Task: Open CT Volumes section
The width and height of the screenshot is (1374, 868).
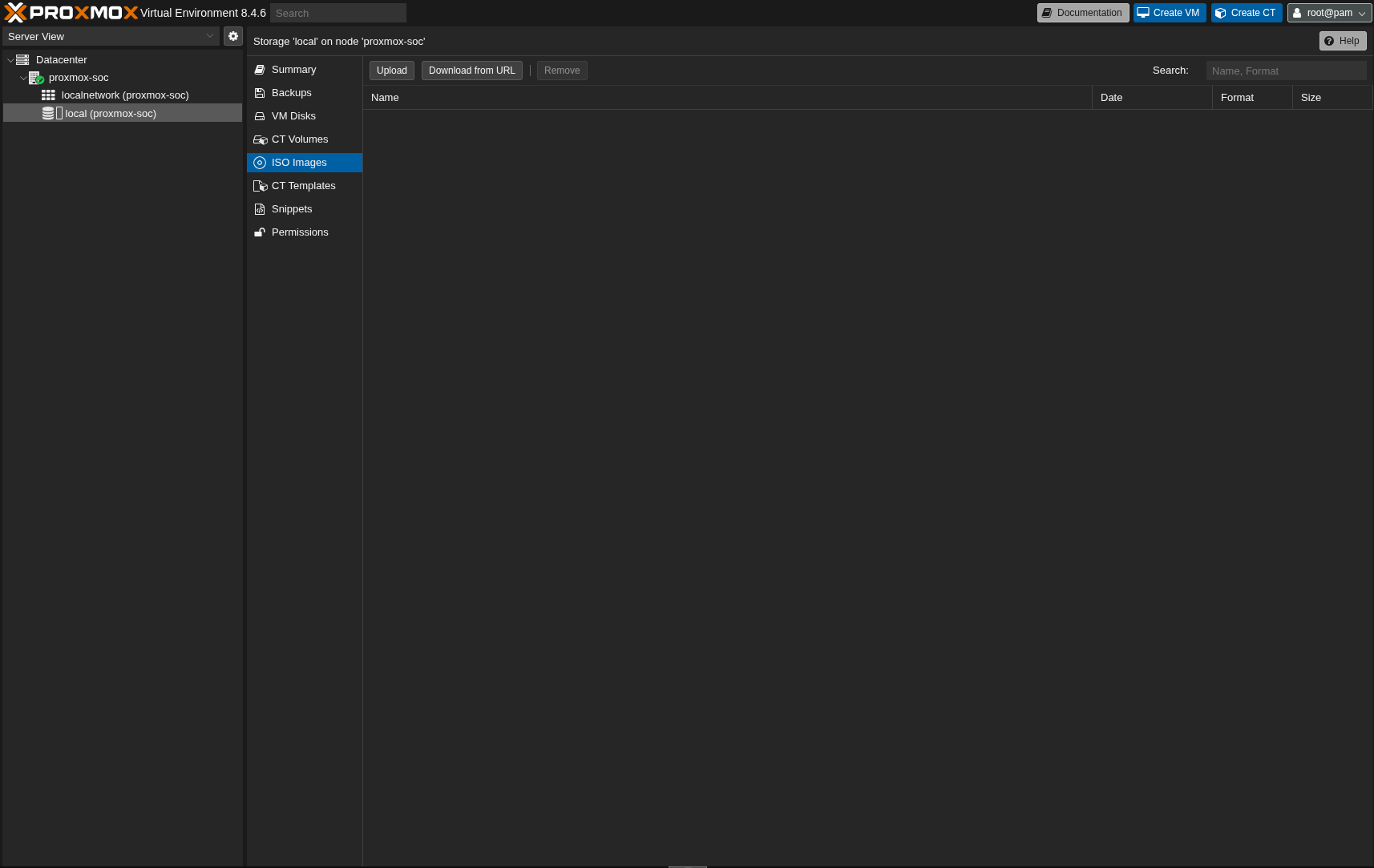Action: (x=299, y=139)
